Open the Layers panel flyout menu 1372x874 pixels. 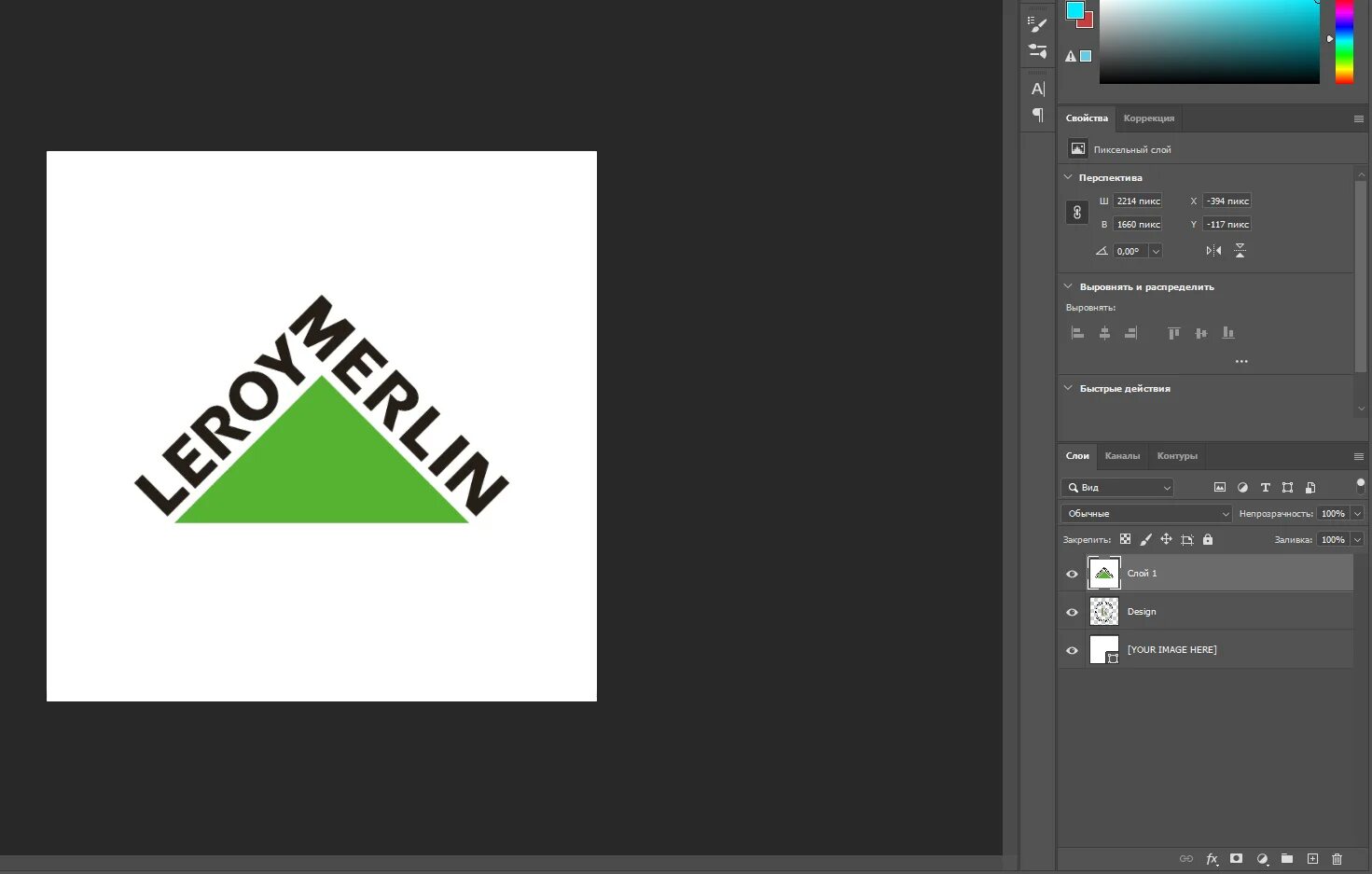(1358, 456)
